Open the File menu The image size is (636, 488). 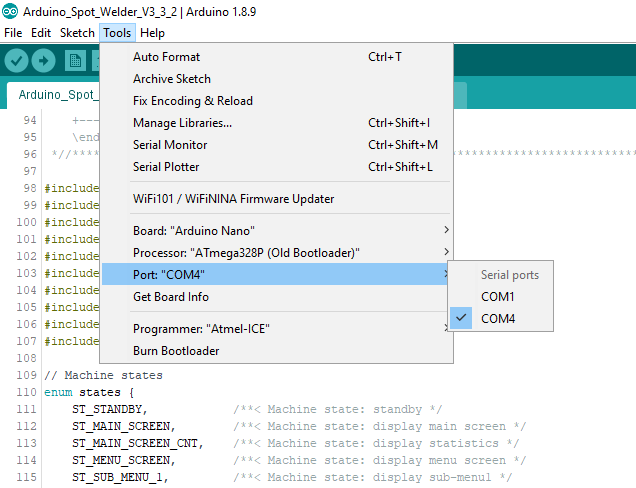pyautogui.click(x=13, y=33)
